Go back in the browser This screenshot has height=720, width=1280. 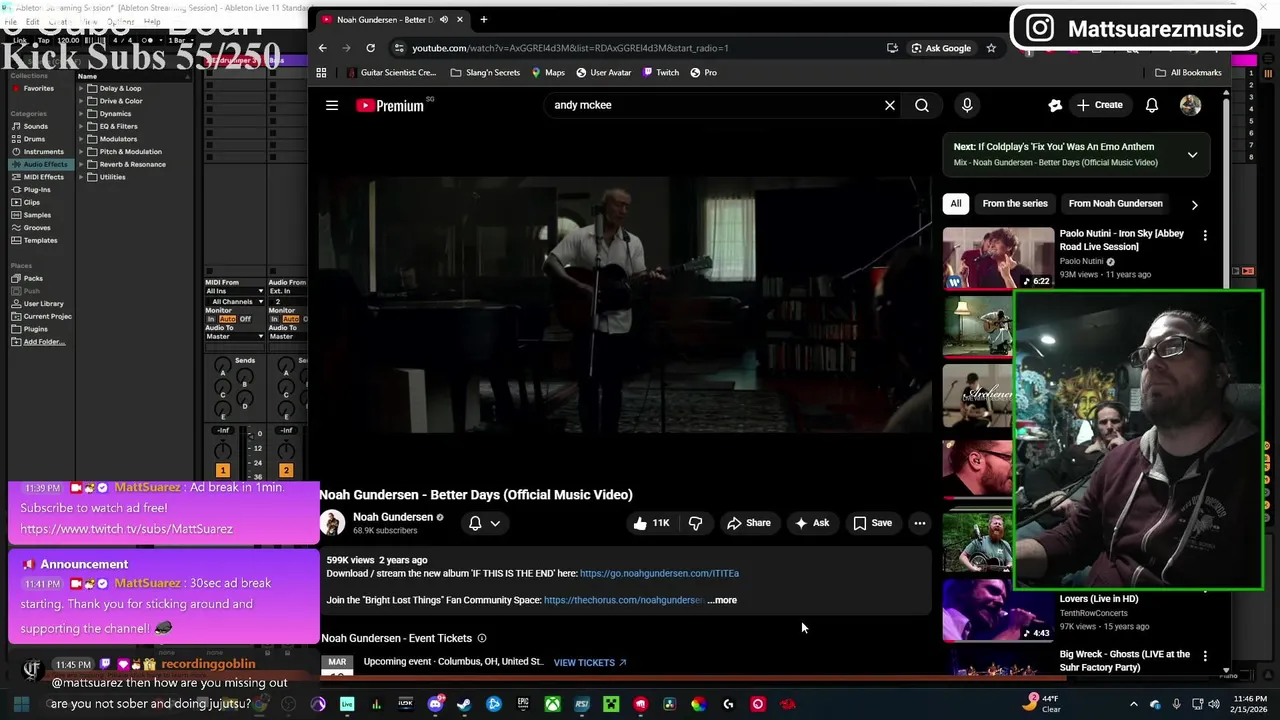(322, 48)
